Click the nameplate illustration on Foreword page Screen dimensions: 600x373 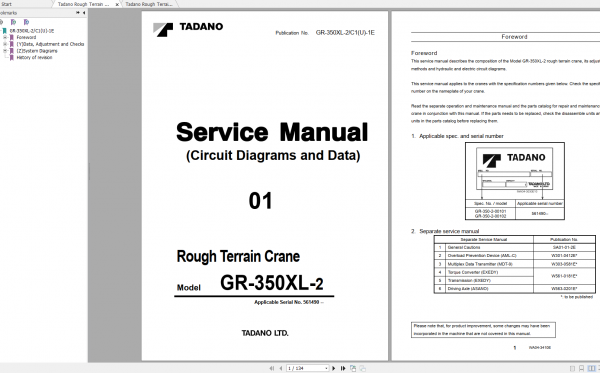point(515,168)
